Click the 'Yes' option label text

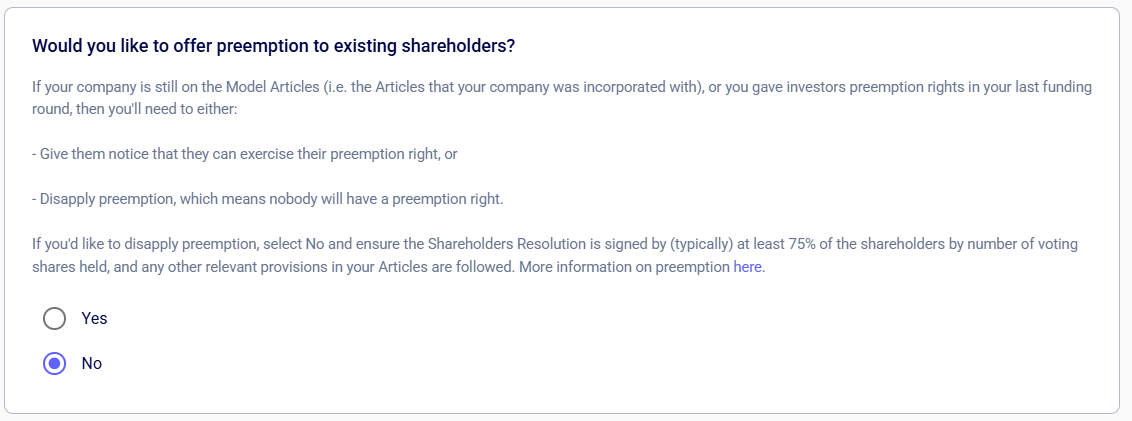94,318
